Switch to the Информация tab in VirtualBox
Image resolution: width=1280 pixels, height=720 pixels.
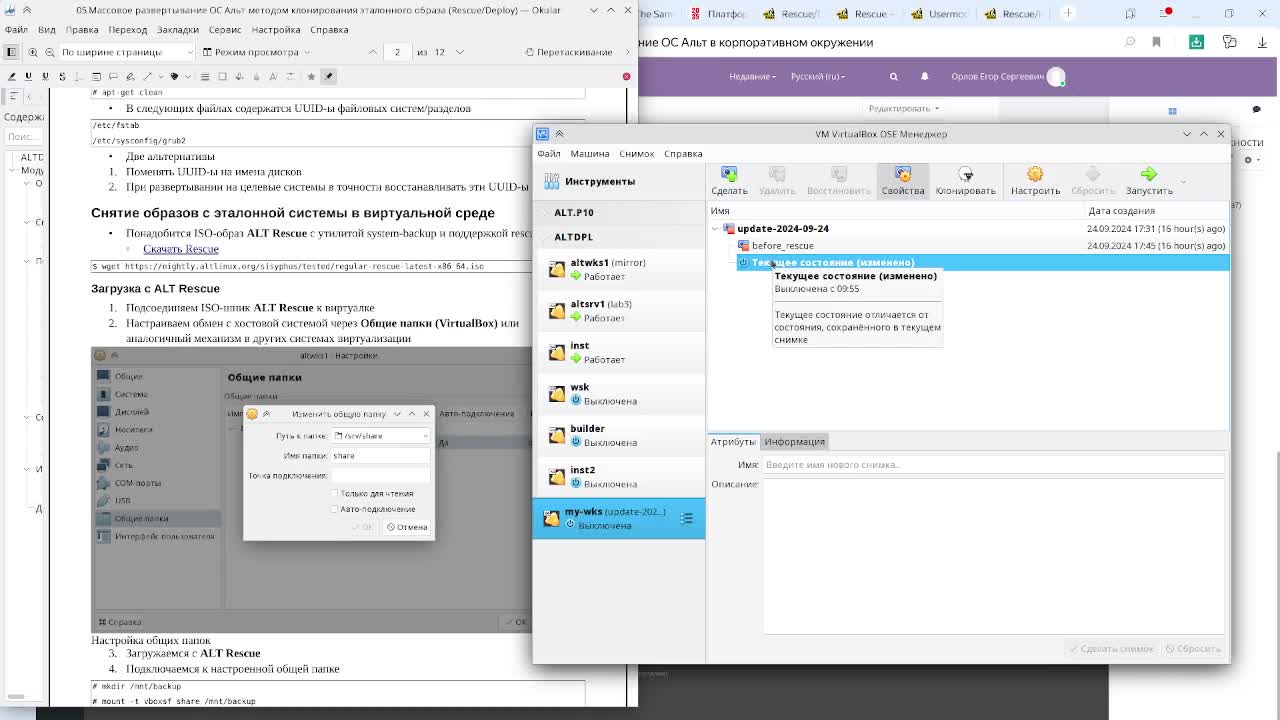(794, 442)
